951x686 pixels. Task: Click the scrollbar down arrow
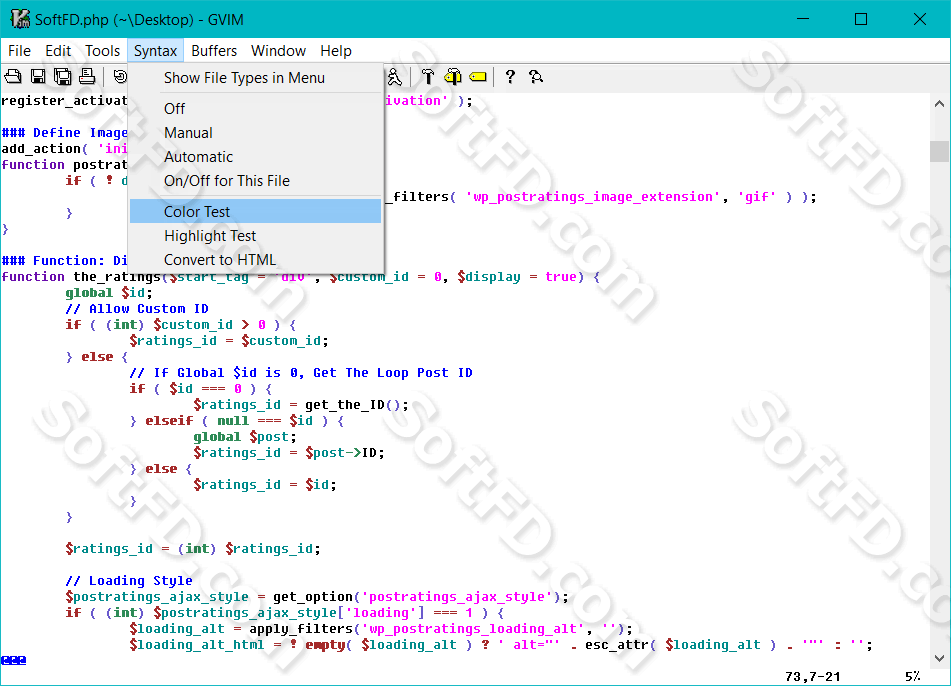tap(939, 657)
